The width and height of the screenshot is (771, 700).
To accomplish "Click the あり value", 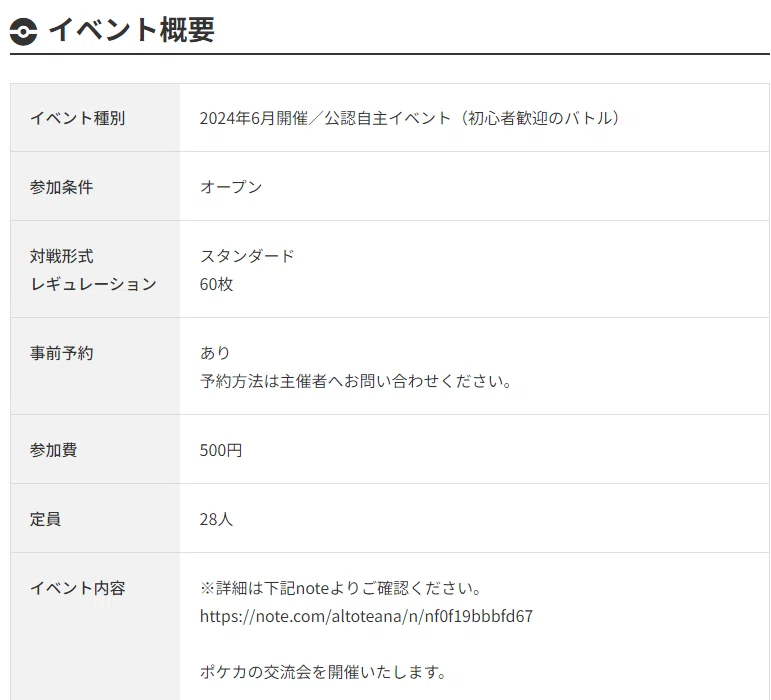I will [x=215, y=353].
